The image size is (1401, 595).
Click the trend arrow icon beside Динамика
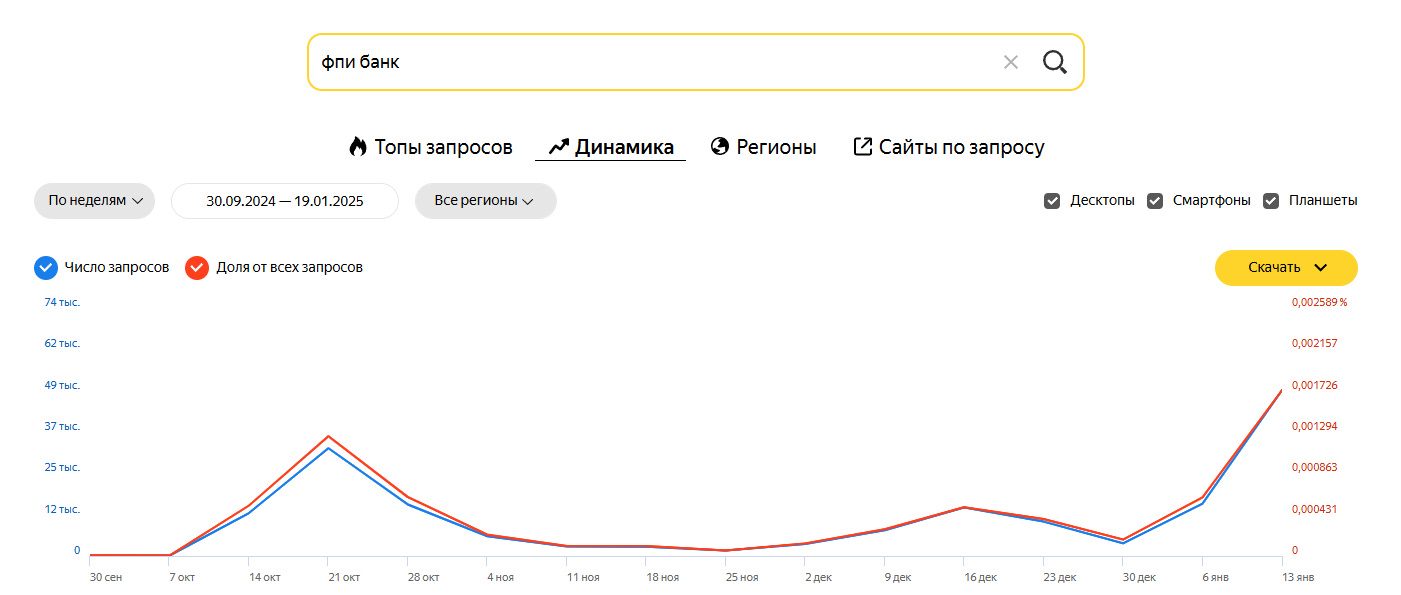tap(558, 148)
